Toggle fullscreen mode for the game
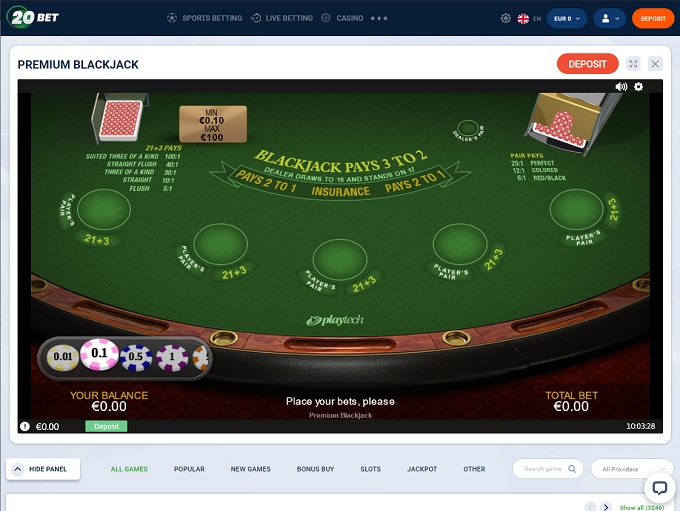 pyautogui.click(x=633, y=64)
